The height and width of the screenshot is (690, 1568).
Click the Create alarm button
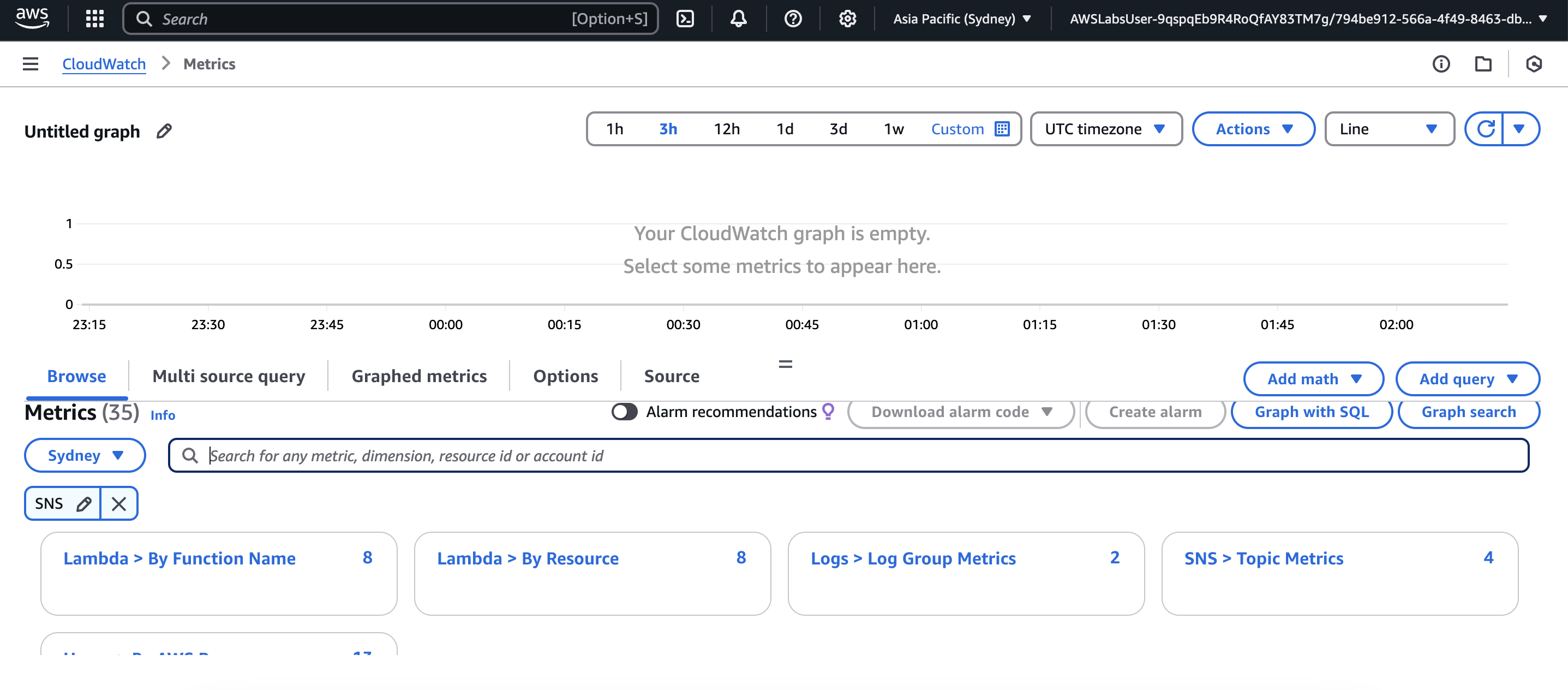(1154, 412)
